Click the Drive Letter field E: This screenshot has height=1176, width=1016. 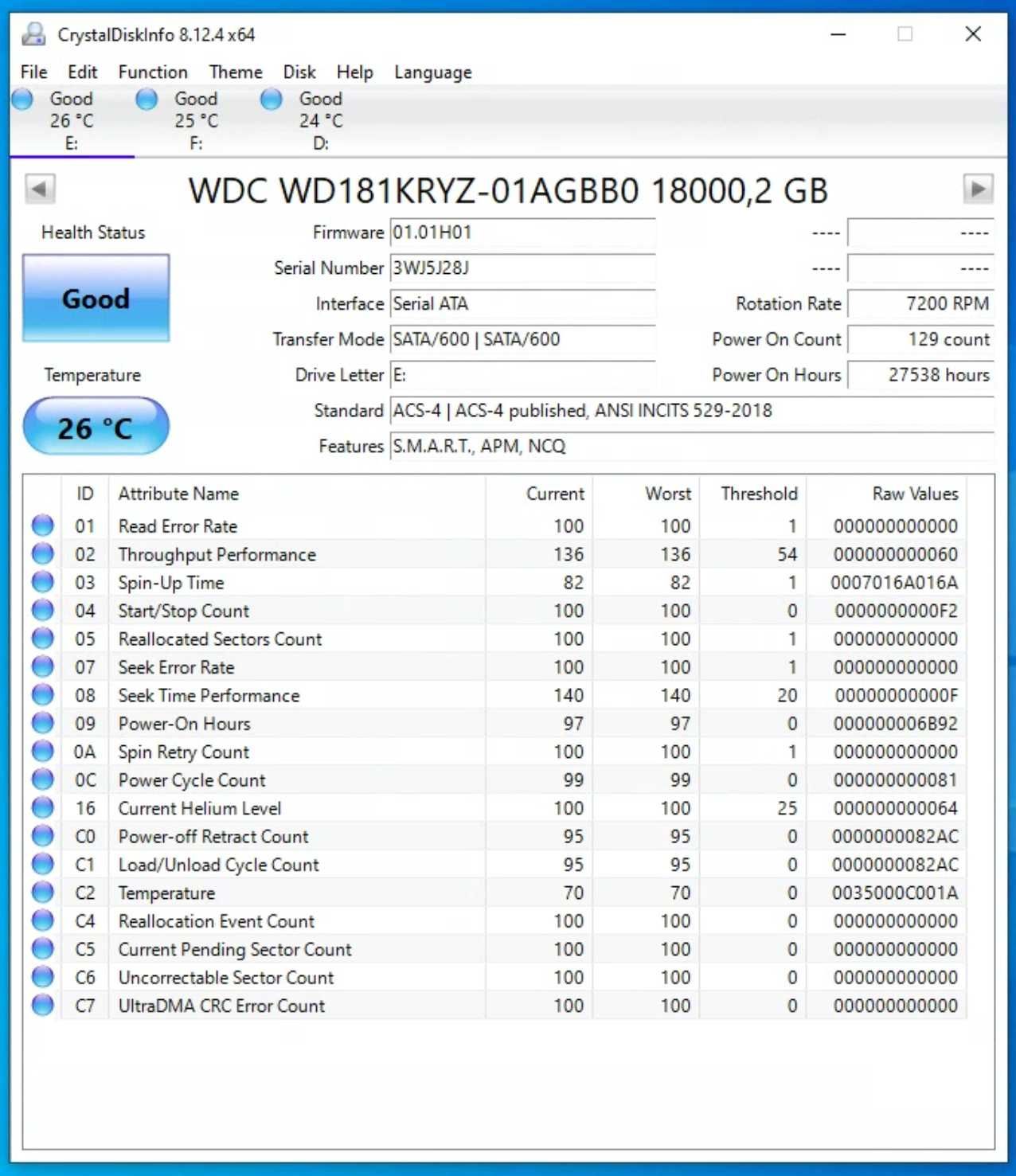pos(522,375)
